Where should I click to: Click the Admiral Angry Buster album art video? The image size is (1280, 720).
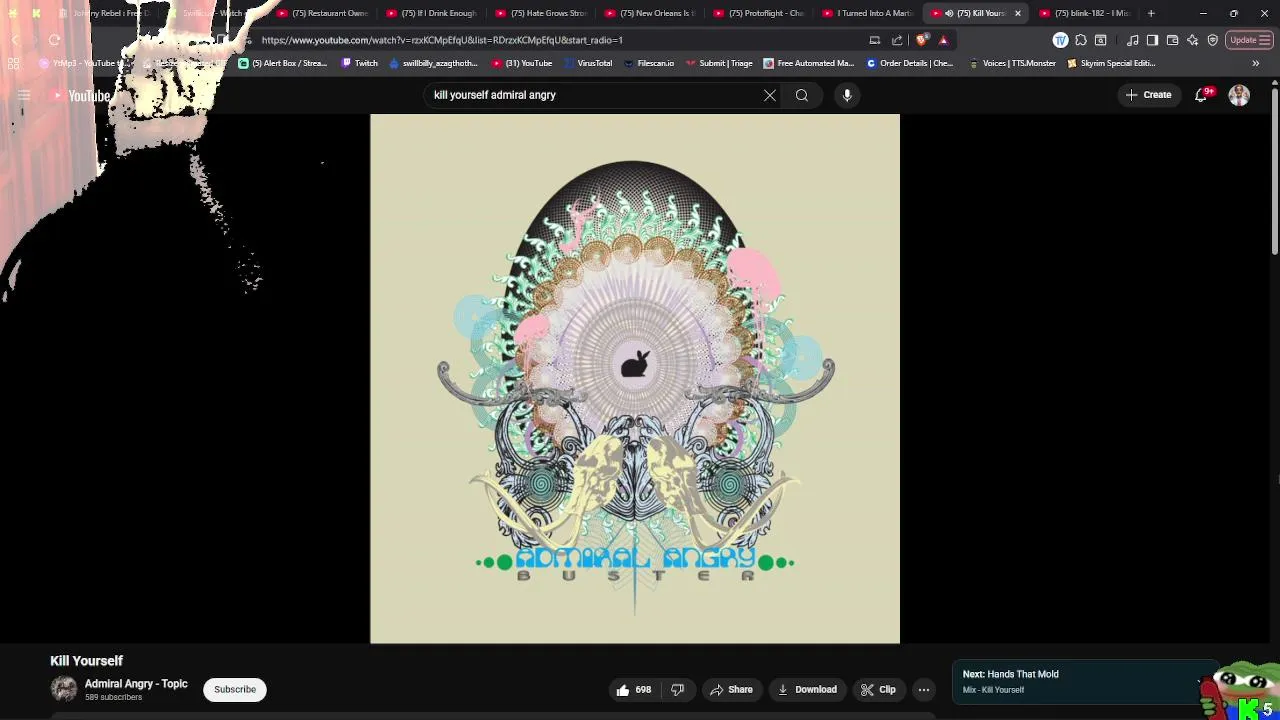click(x=635, y=379)
